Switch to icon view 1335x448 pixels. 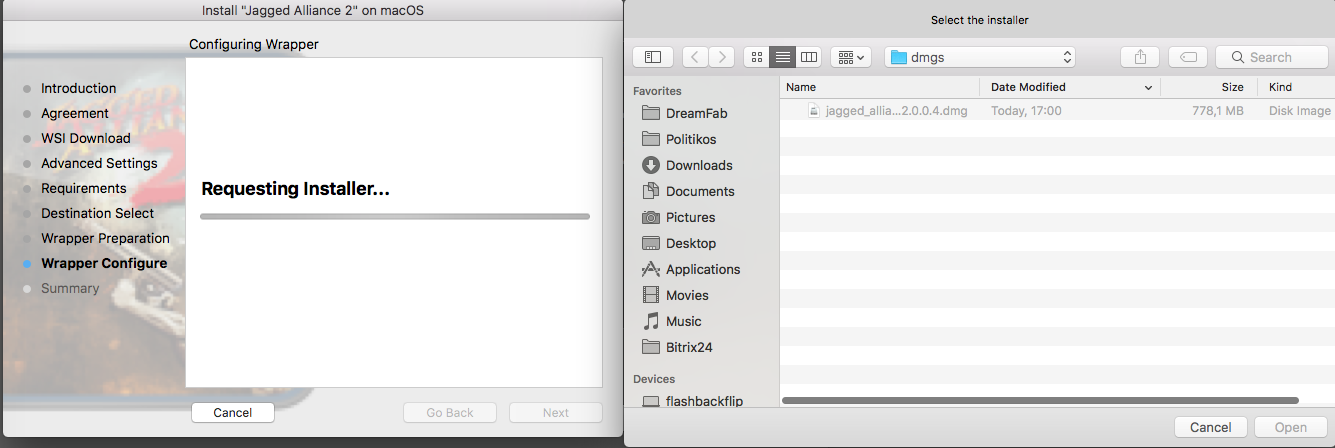pos(757,57)
